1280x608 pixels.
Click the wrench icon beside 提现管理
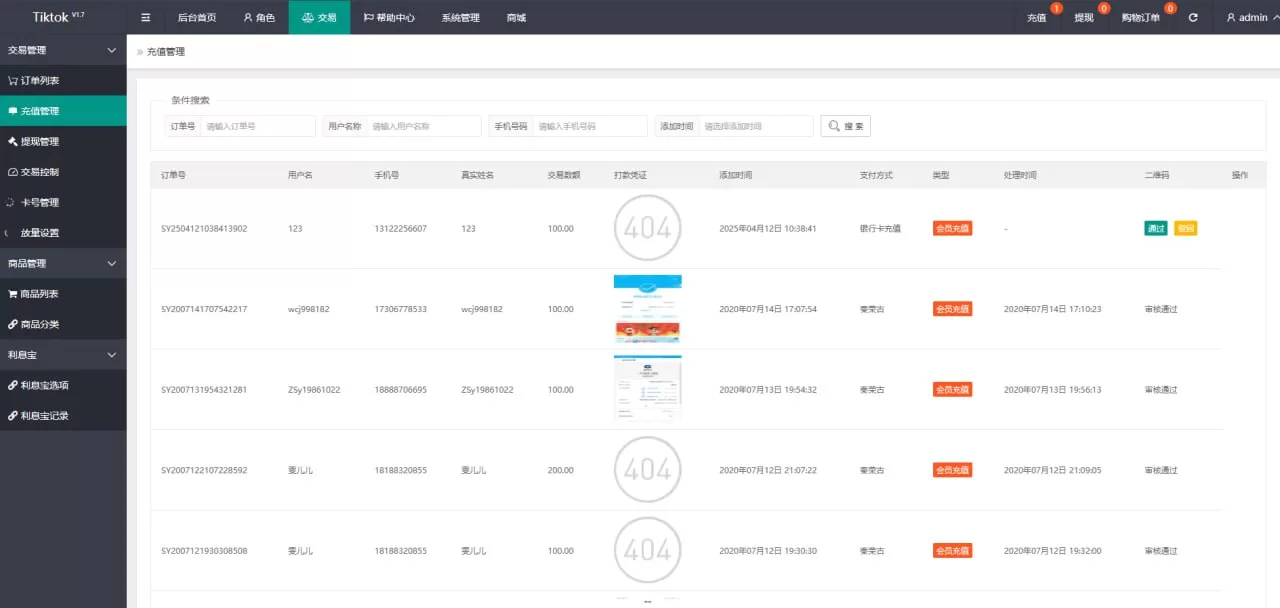pyautogui.click(x=12, y=142)
